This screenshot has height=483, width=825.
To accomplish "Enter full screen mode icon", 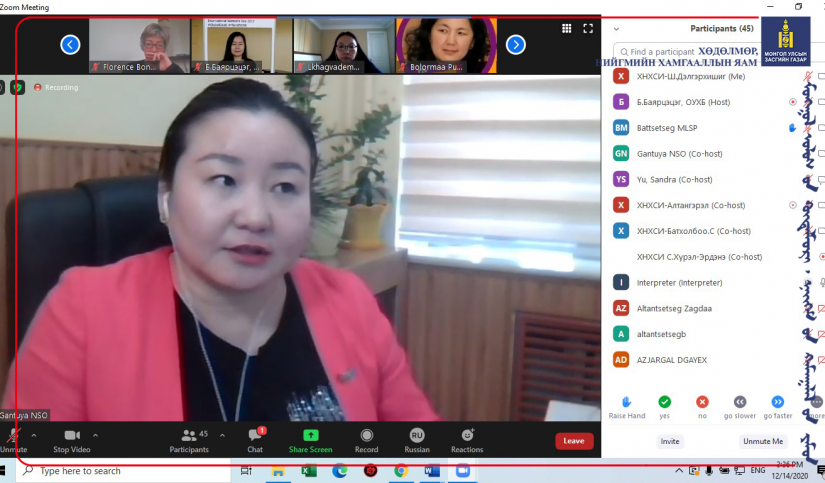I will click(588, 28).
